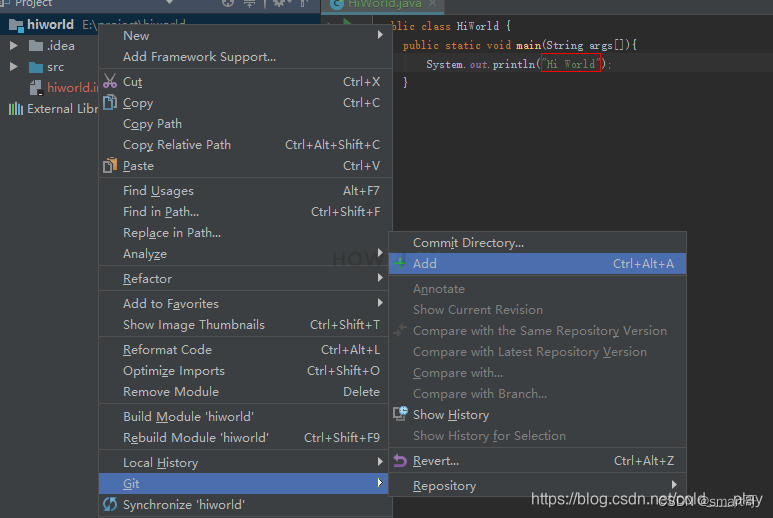This screenshot has height=518, width=773.
Task: Click the main method name in editor
Action: [x=528, y=45]
